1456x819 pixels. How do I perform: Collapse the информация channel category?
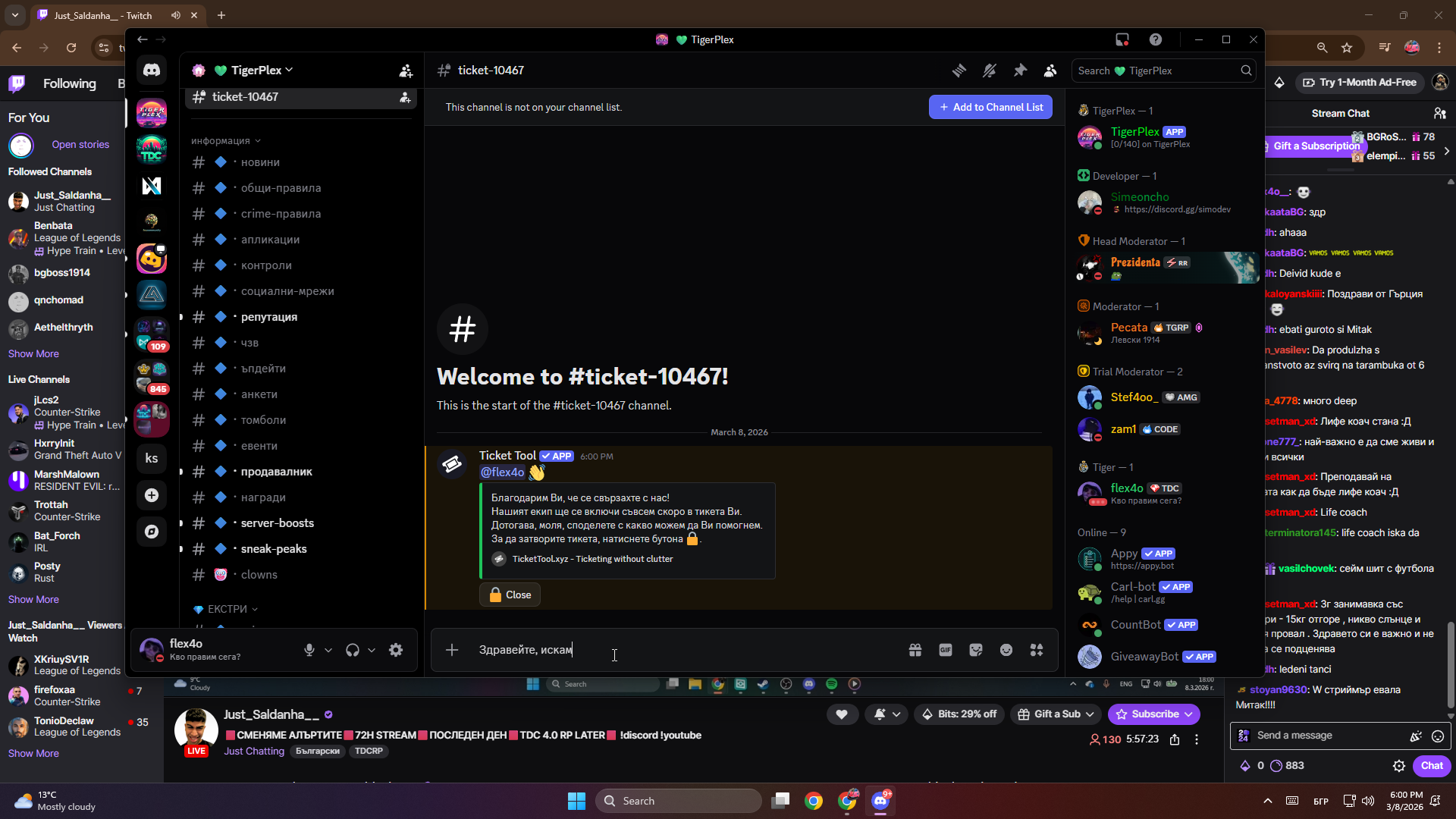225,141
